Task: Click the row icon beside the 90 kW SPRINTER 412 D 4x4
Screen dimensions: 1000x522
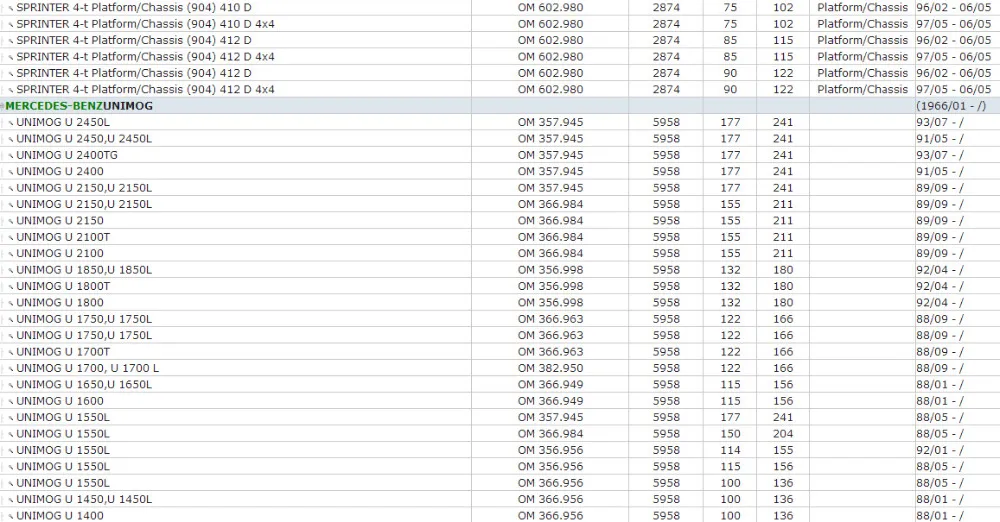Action: click(11, 90)
